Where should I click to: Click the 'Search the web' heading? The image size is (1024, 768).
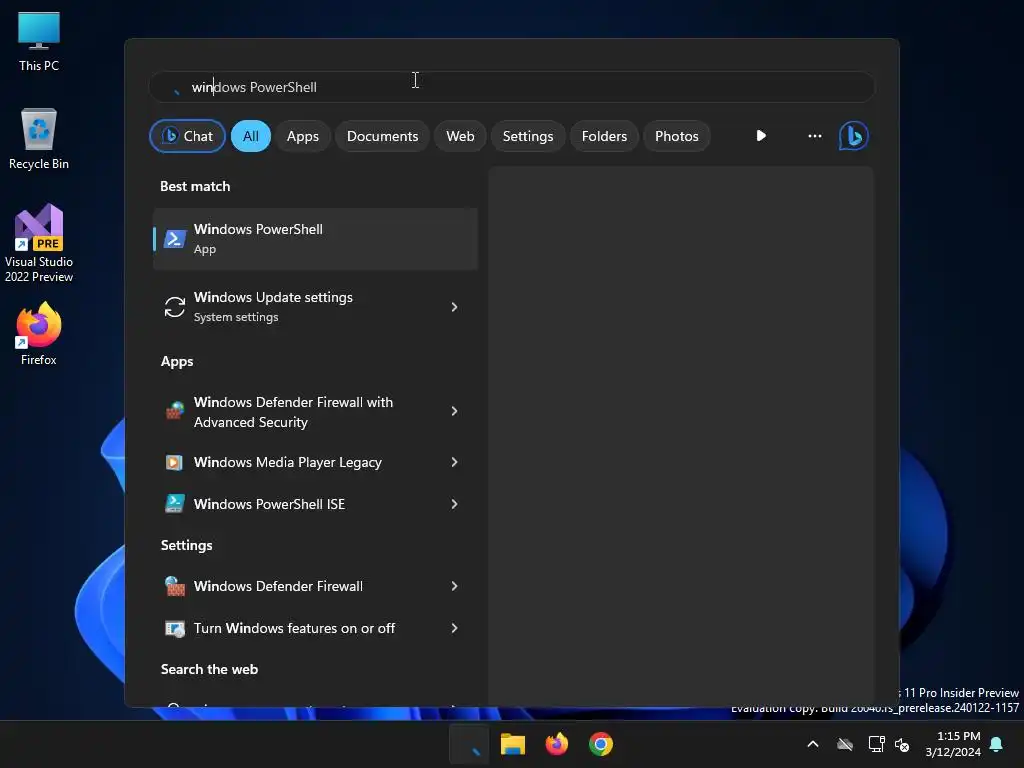point(210,669)
